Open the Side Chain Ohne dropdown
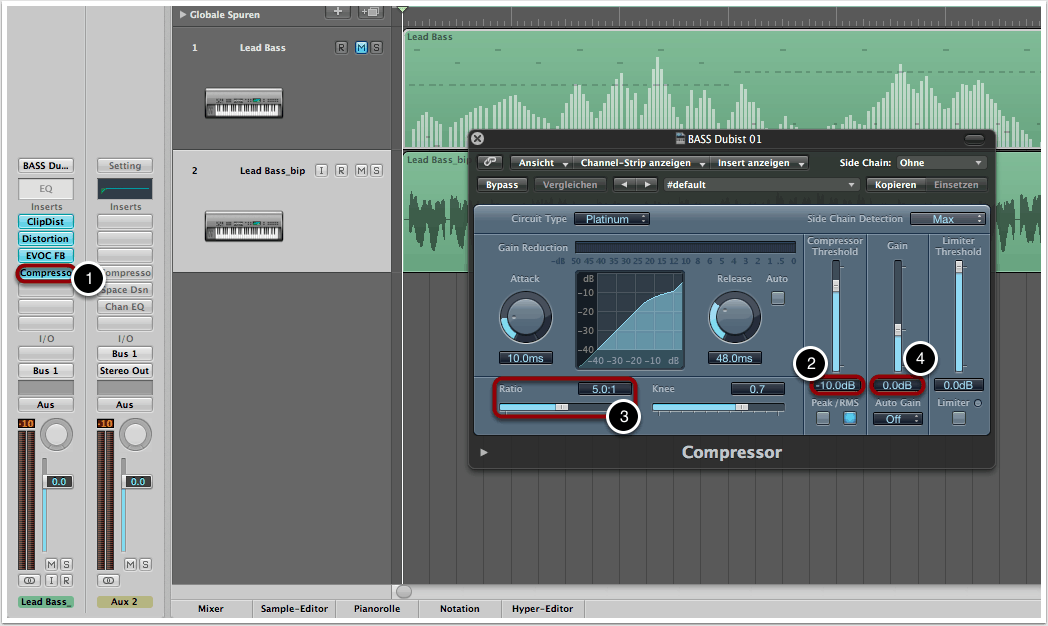This screenshot has width=1048, height=626. [939, 163]
